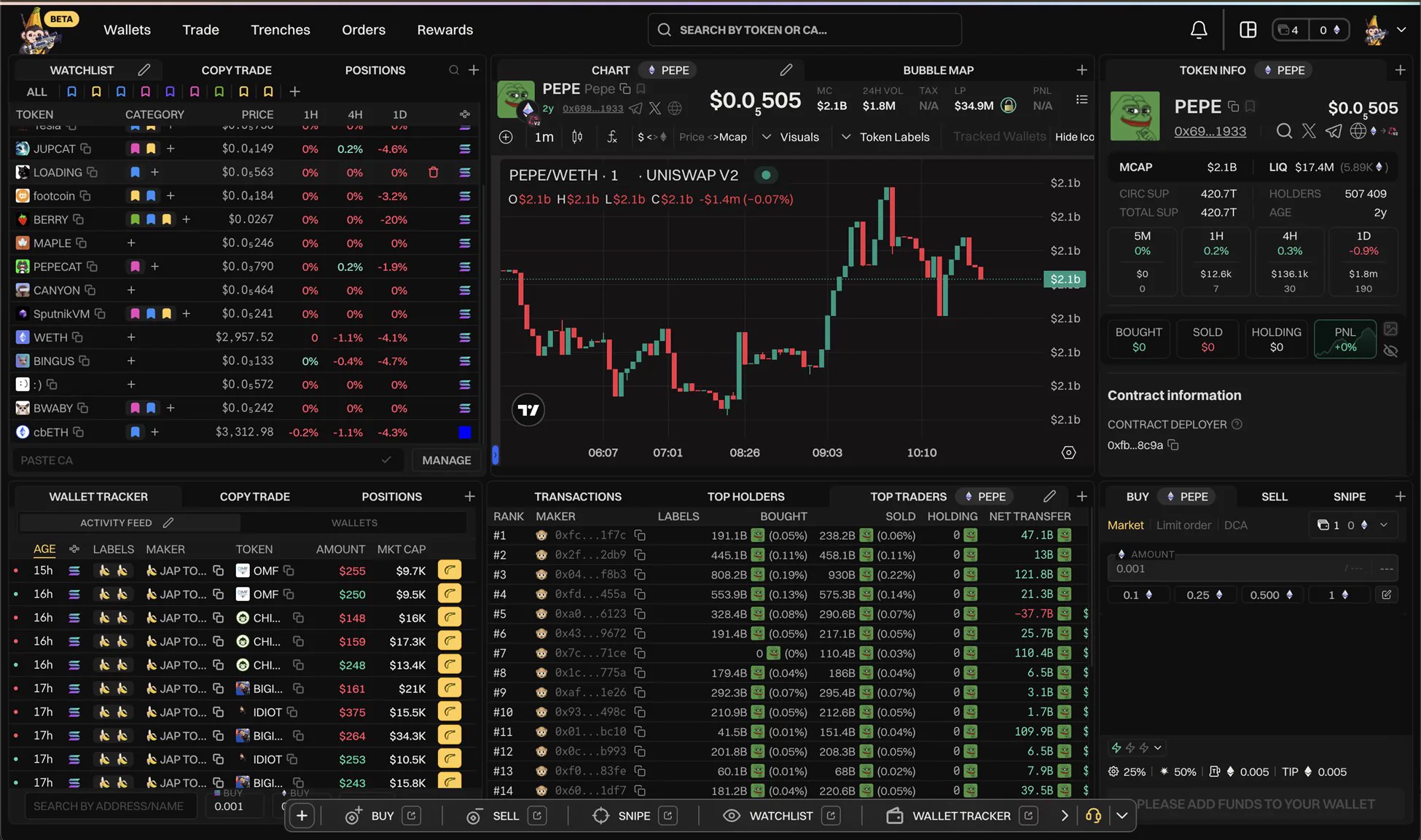
Task: Open the PEPE website globe in chart header
Action: pyautogui.click(x=675, y=109)
